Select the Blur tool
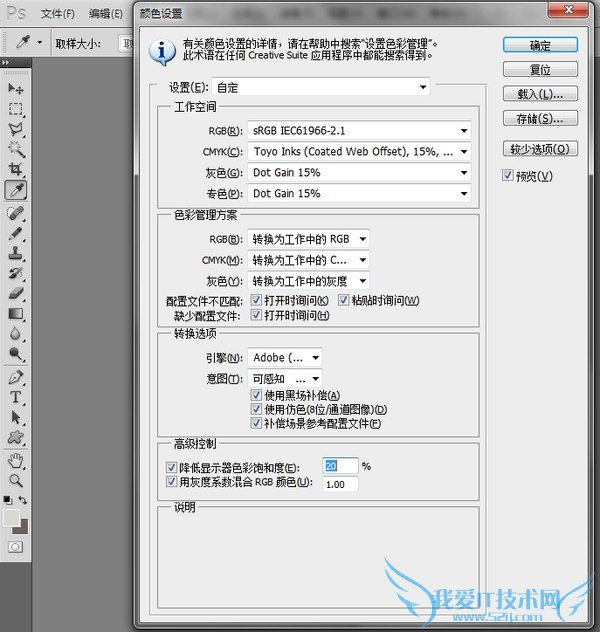The width and height of the screenshot is (600, 632). click(15, 334)
